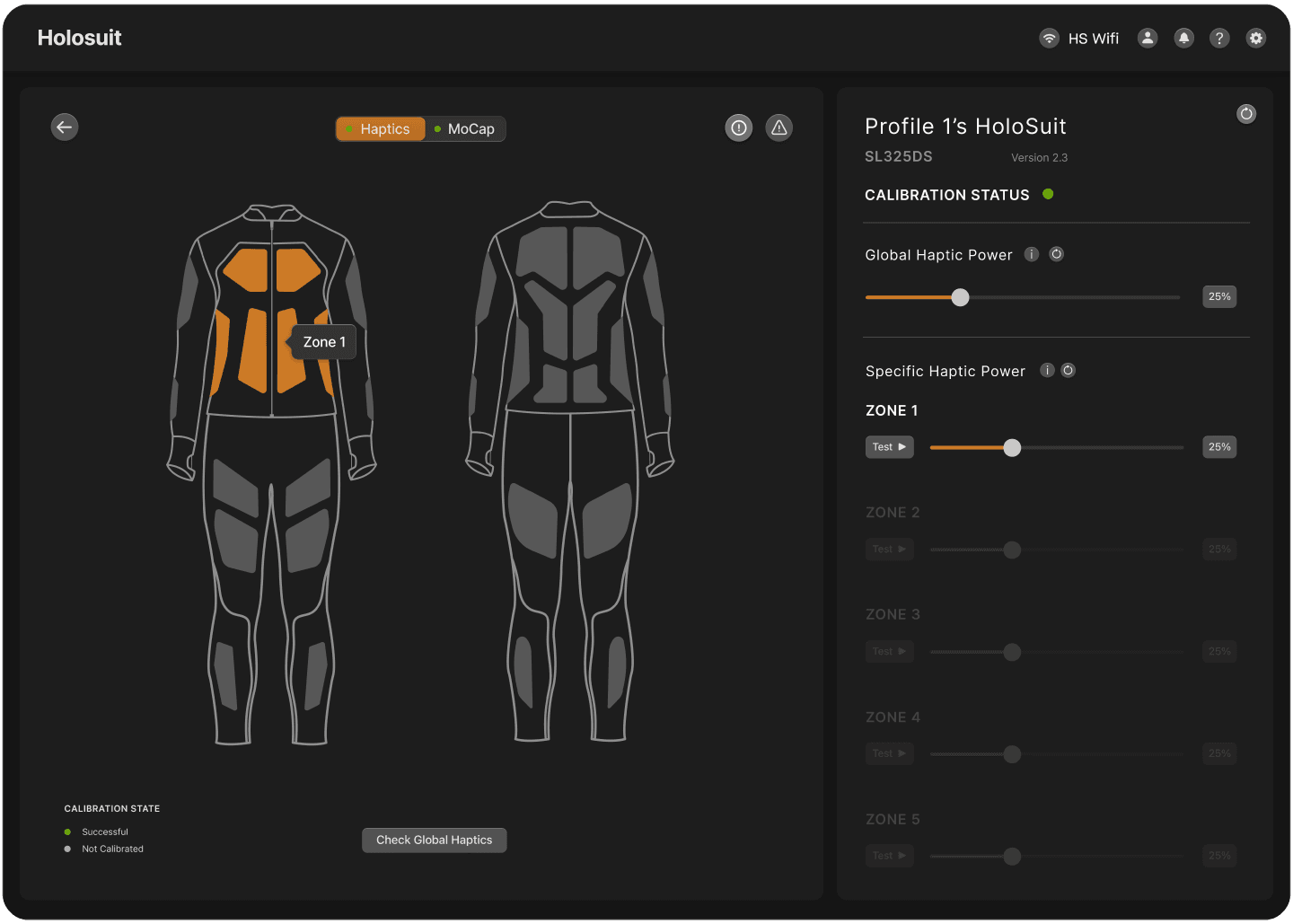This screenshot has width=1293, height=924.
Task: Test Zone 4 haptics
Action: tap(890, 753)
